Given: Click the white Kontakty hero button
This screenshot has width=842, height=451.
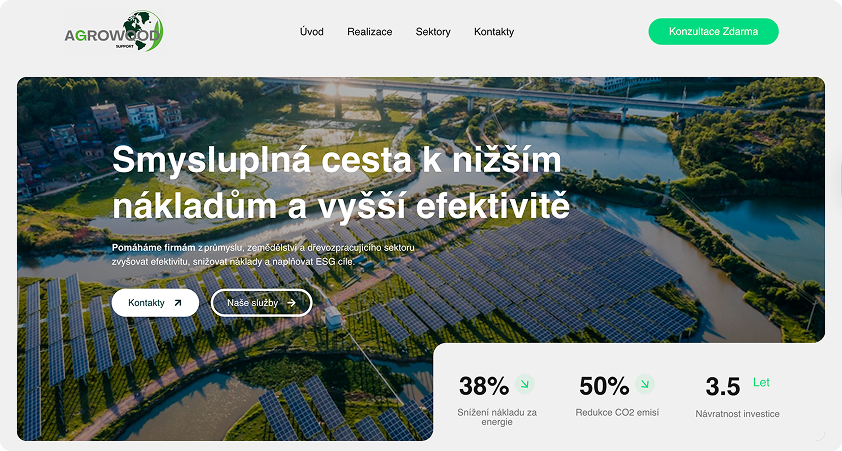Looking at the screenshot, I should point(155,303).
